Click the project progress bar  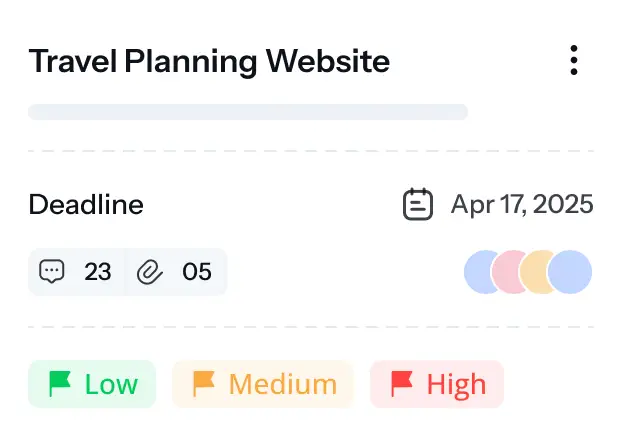[x=248, y=112]
